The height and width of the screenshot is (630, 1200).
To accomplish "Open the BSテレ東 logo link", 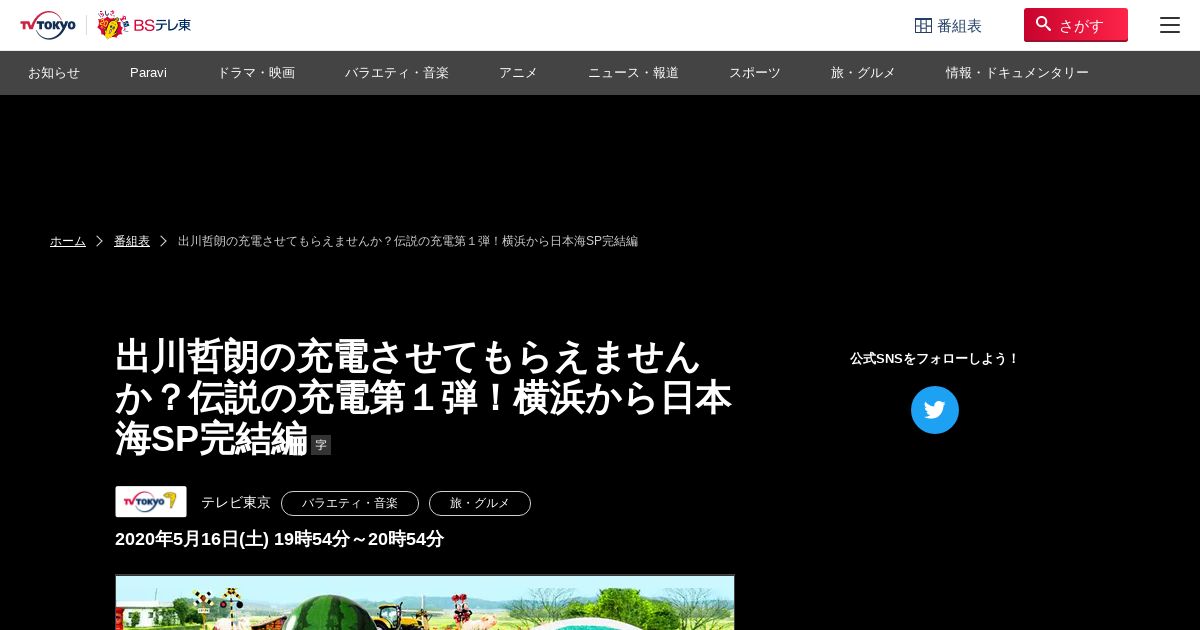I will 144,25.
